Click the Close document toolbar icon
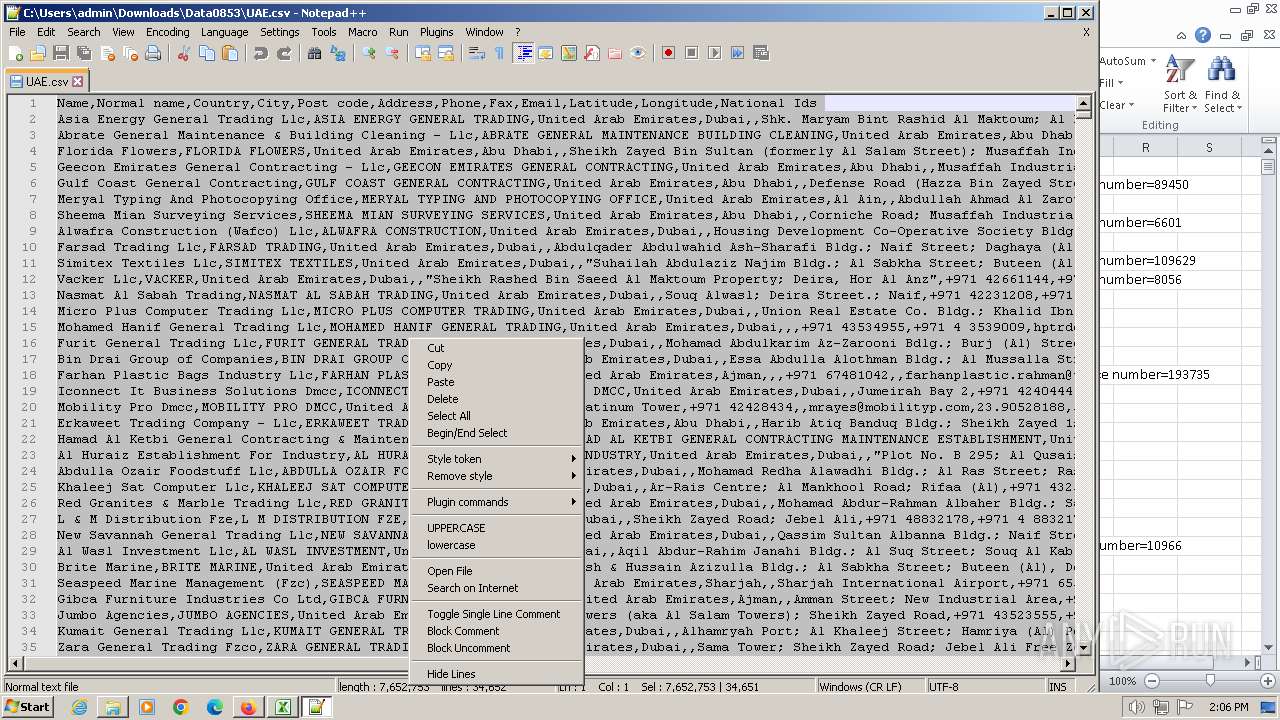Screen dimensions: 1280x720 click(x=107, y=53)
